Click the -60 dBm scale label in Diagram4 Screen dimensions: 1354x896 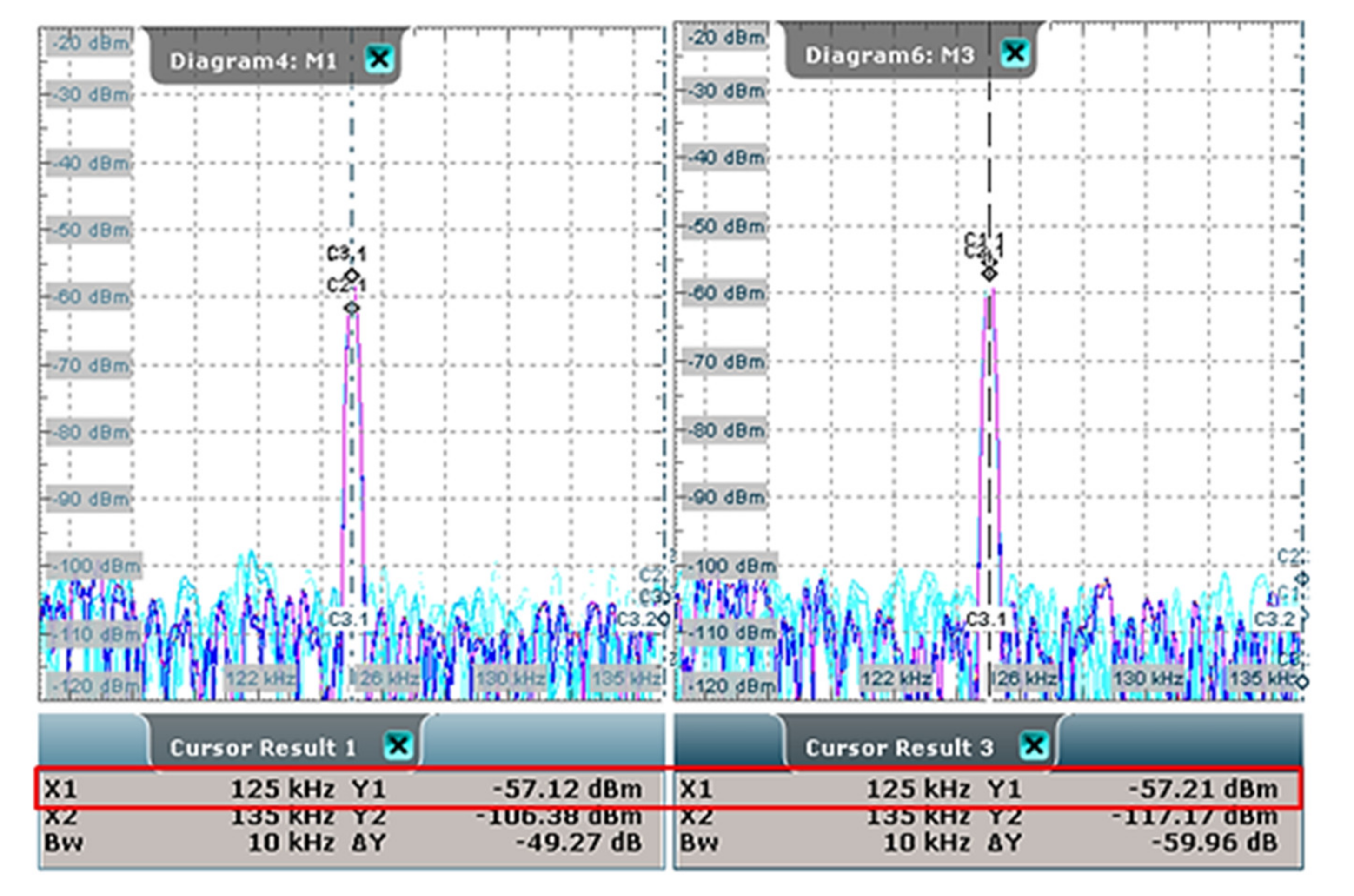(90, 298)
